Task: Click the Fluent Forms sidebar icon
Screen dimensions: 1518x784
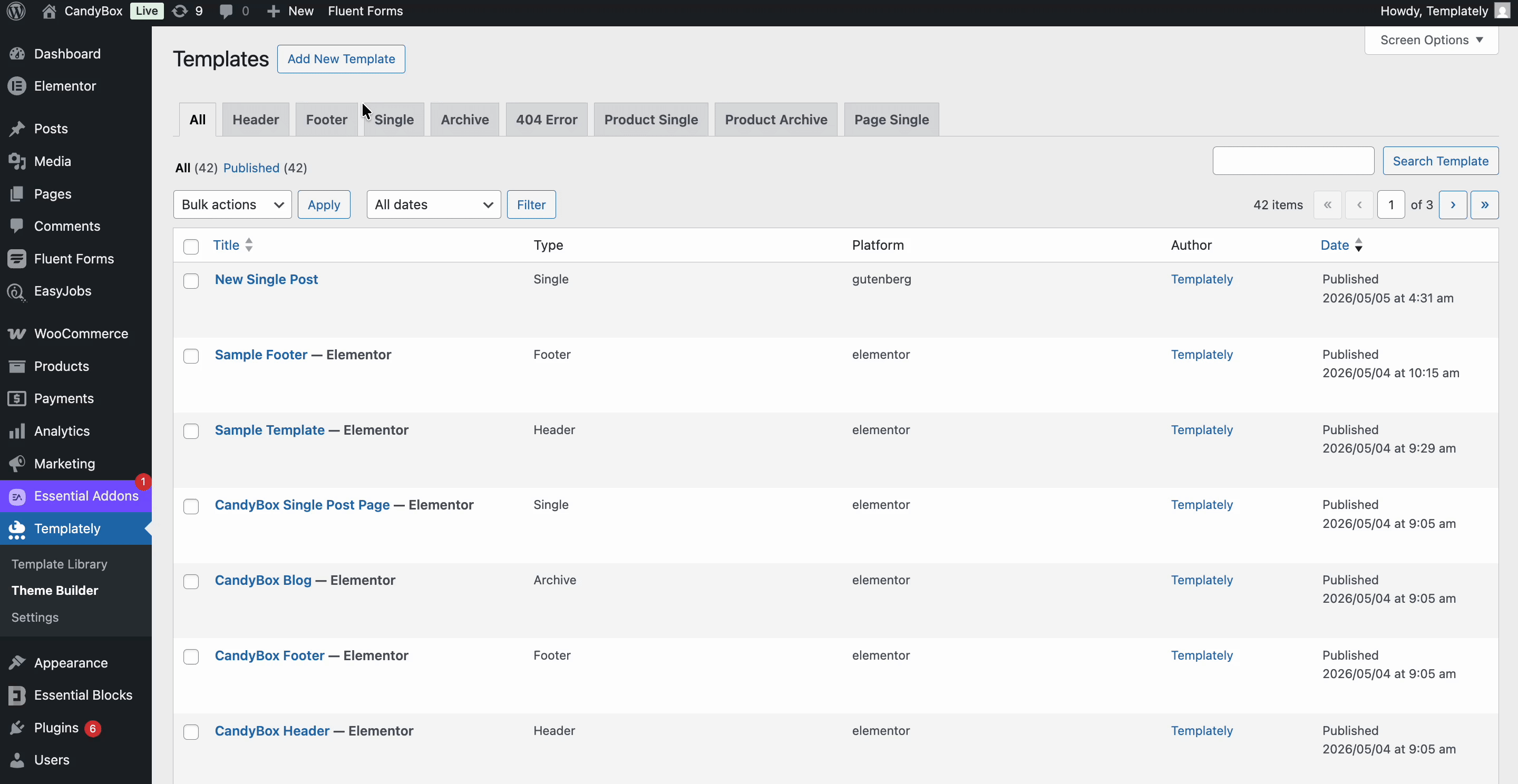Action: coord(17,259)
